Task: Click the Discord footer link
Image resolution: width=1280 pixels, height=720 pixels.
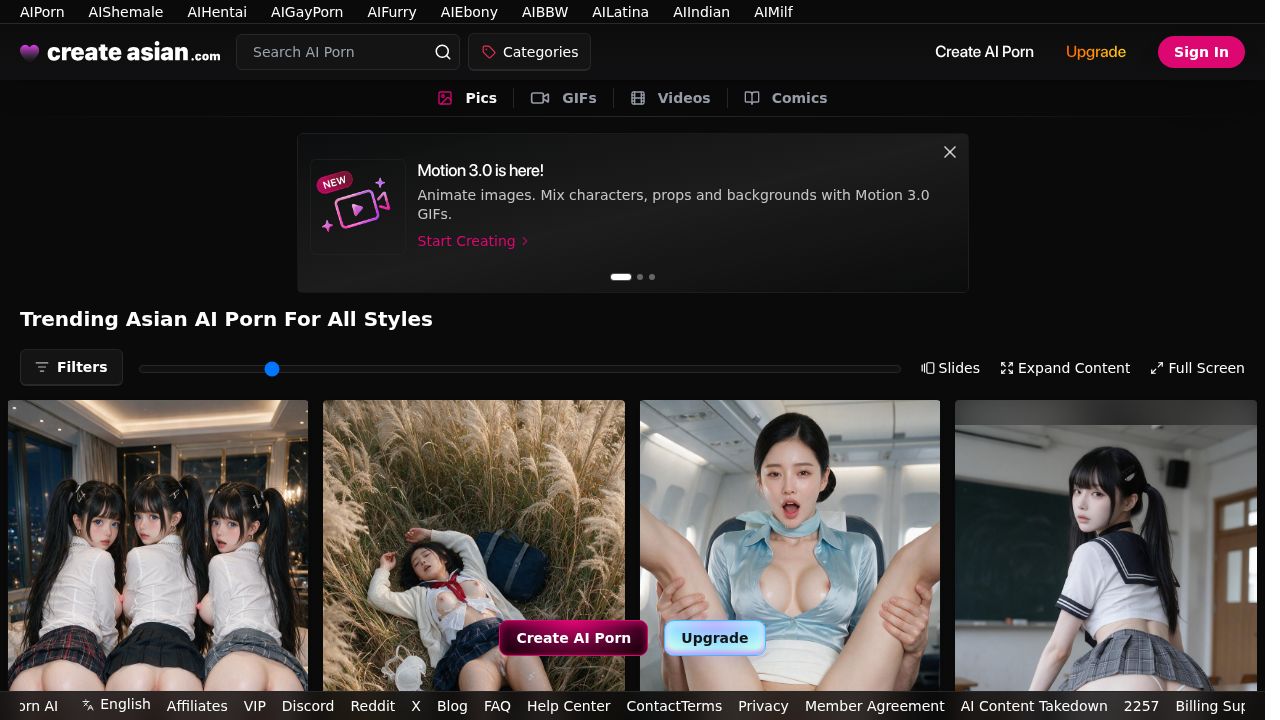Action: click(x=308, y=706)
